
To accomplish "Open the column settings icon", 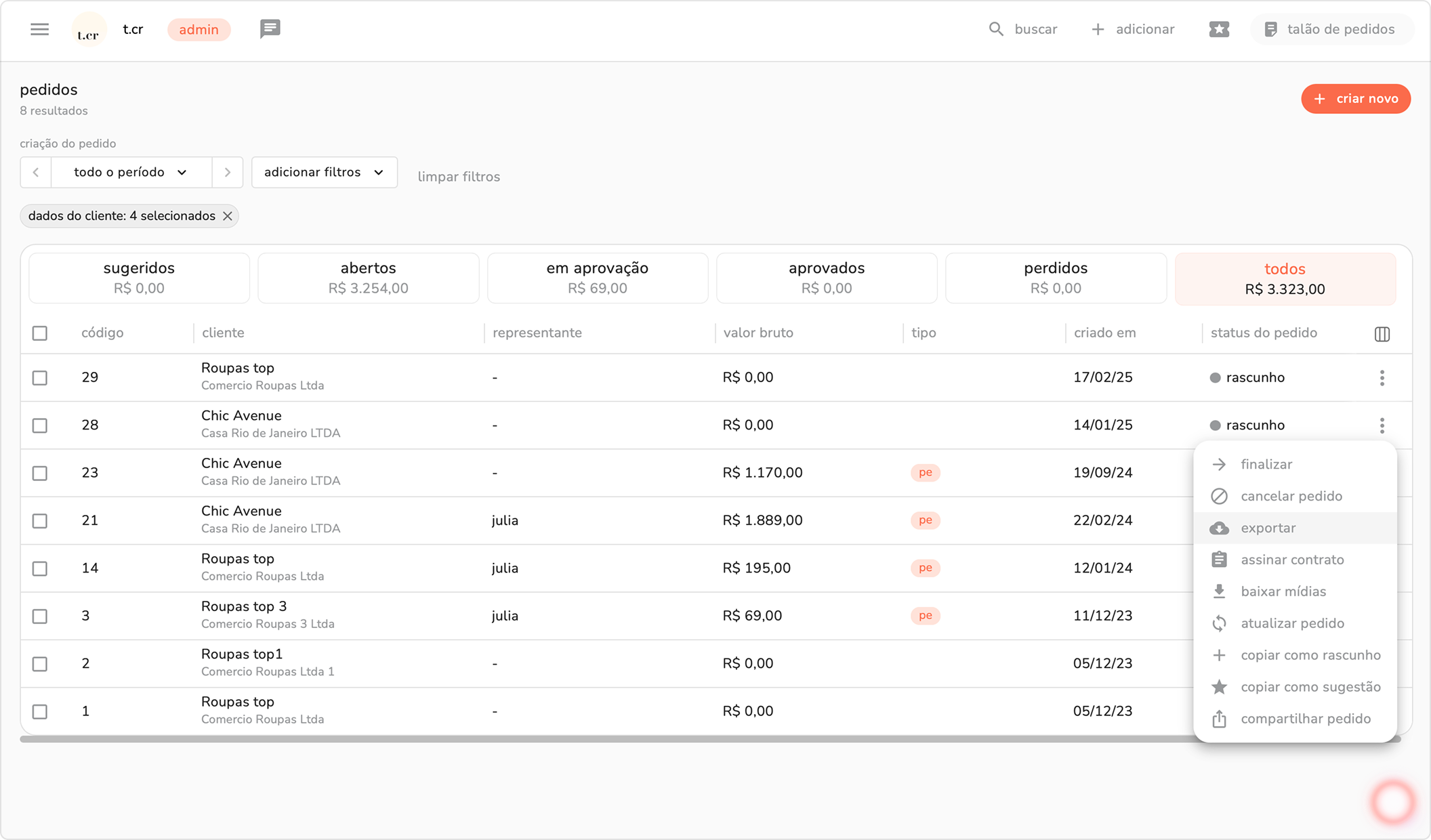I will [1382, 334].
